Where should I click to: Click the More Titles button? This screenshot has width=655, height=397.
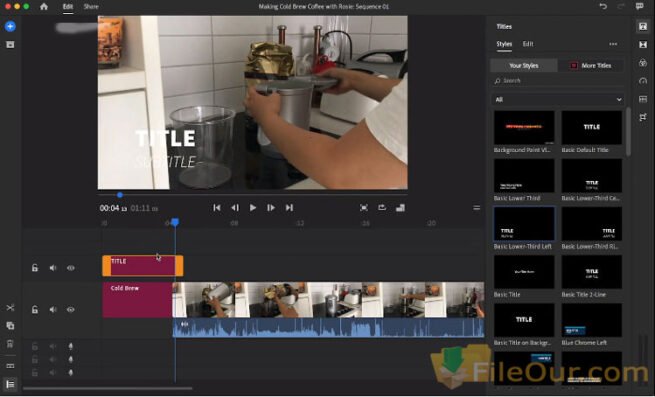[591, 66]
